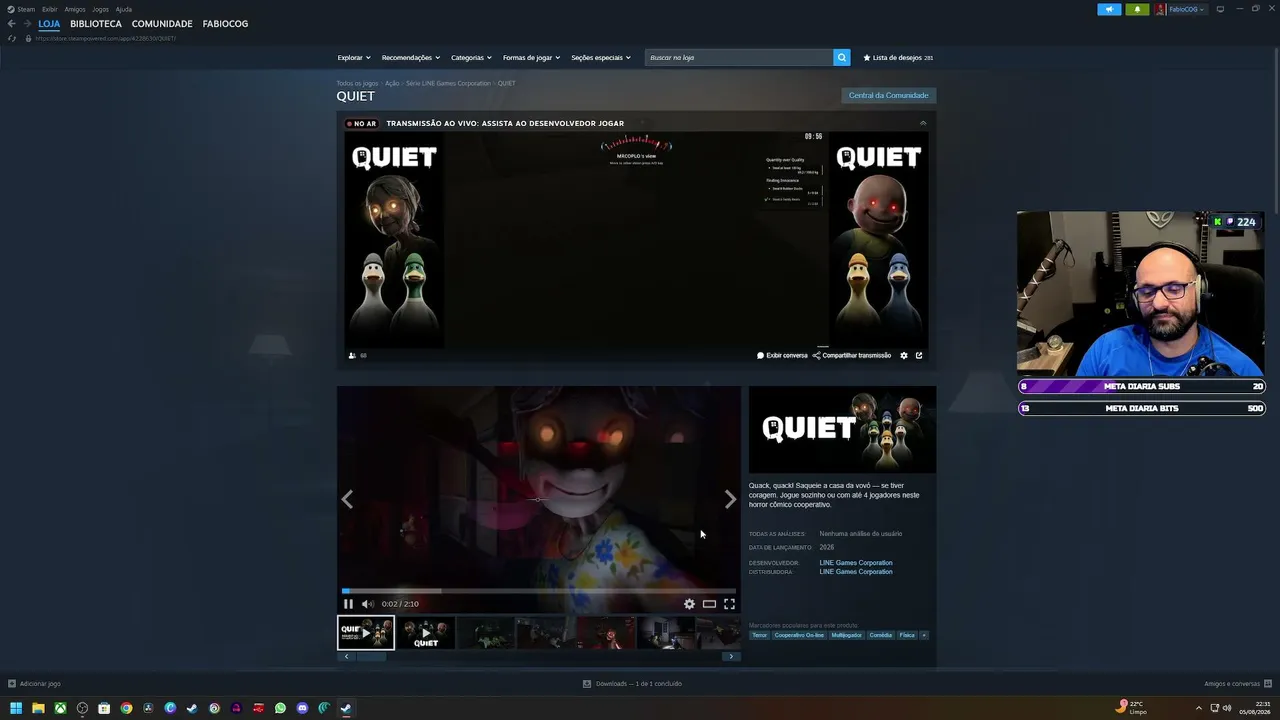
Task: Open the FABIOCOG profile tab
Action: [225, 24]
